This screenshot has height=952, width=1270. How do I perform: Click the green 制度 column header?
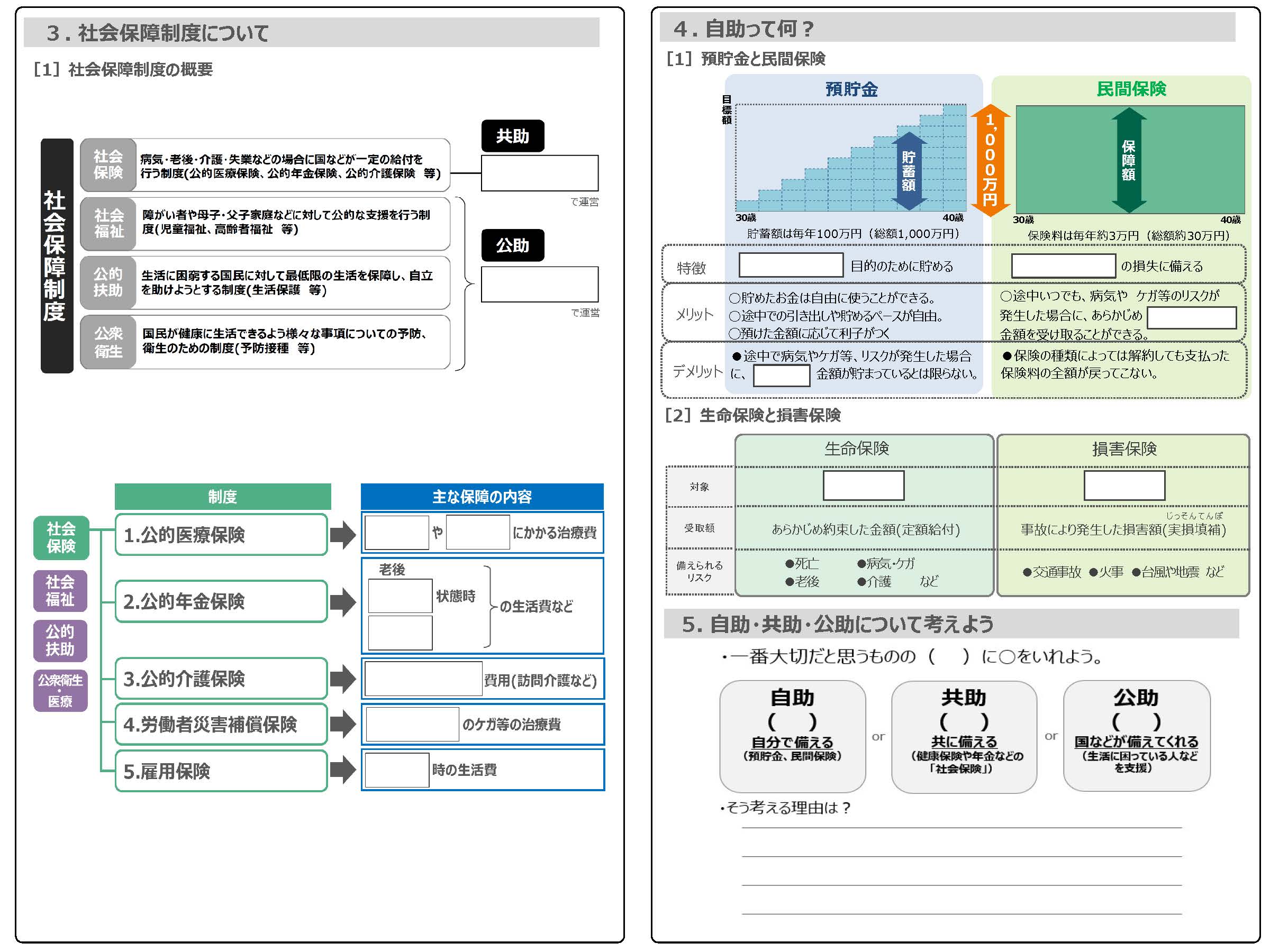click(x=223, y=497)
